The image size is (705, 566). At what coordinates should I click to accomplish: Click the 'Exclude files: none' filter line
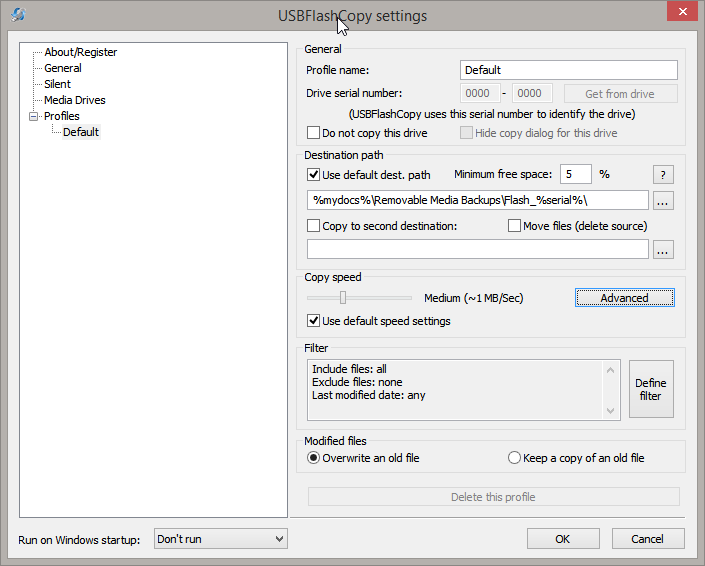tap(357, 382)
